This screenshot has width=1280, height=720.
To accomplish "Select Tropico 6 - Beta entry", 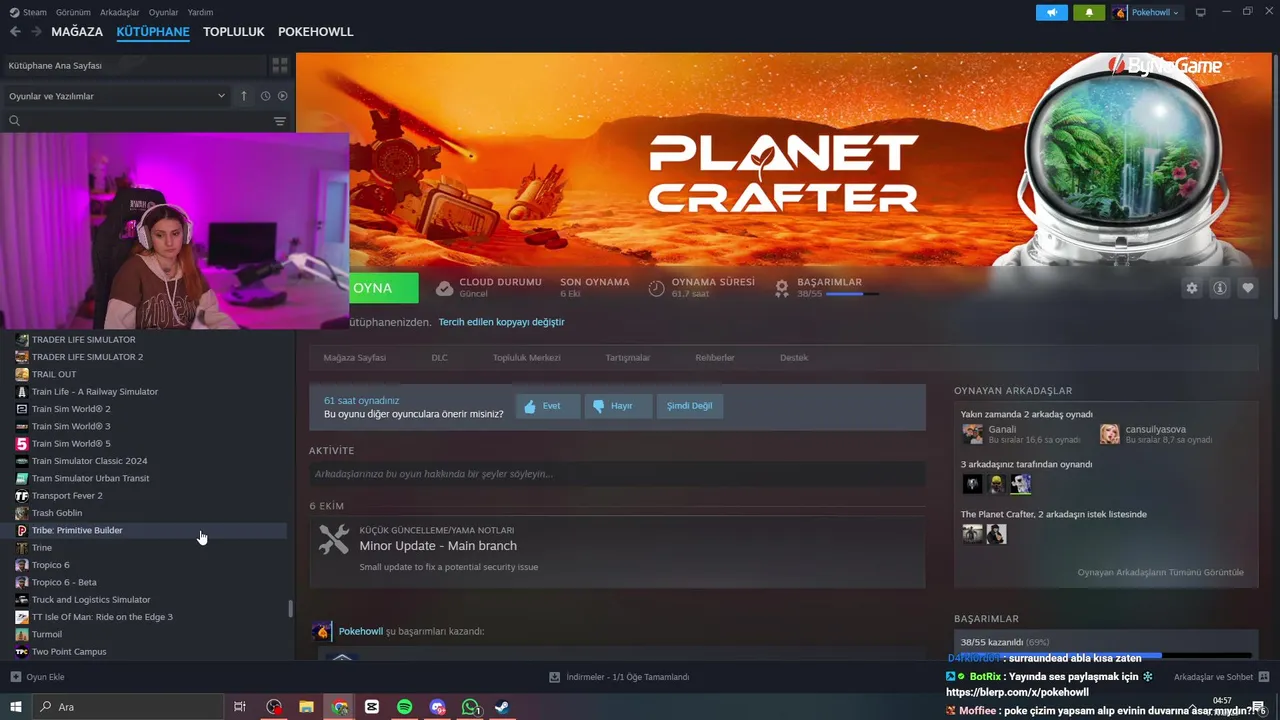I will point(145,582).
